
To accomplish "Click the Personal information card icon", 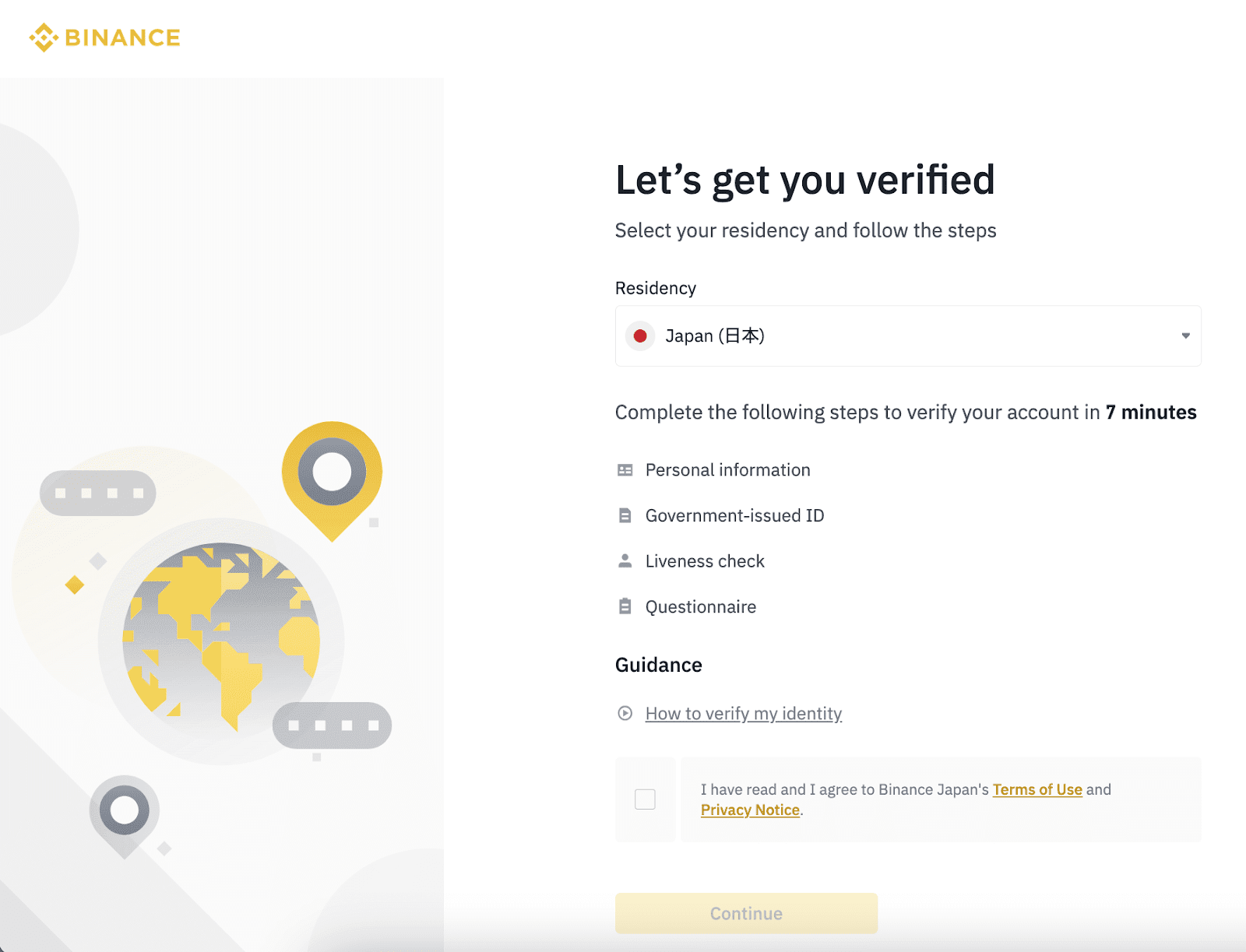I will (x=625, y=470).
